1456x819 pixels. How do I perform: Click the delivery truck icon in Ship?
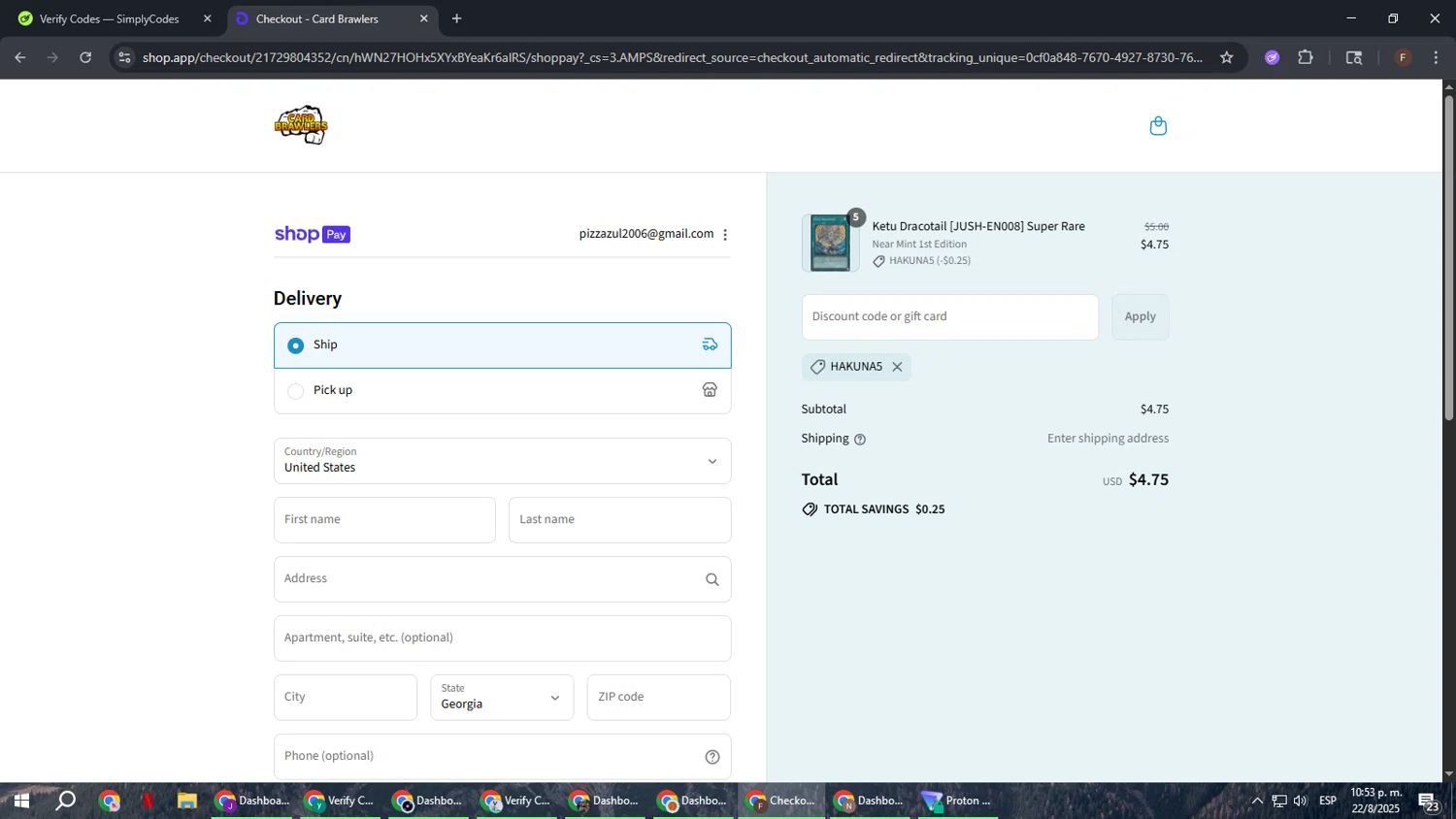(710, 344)
